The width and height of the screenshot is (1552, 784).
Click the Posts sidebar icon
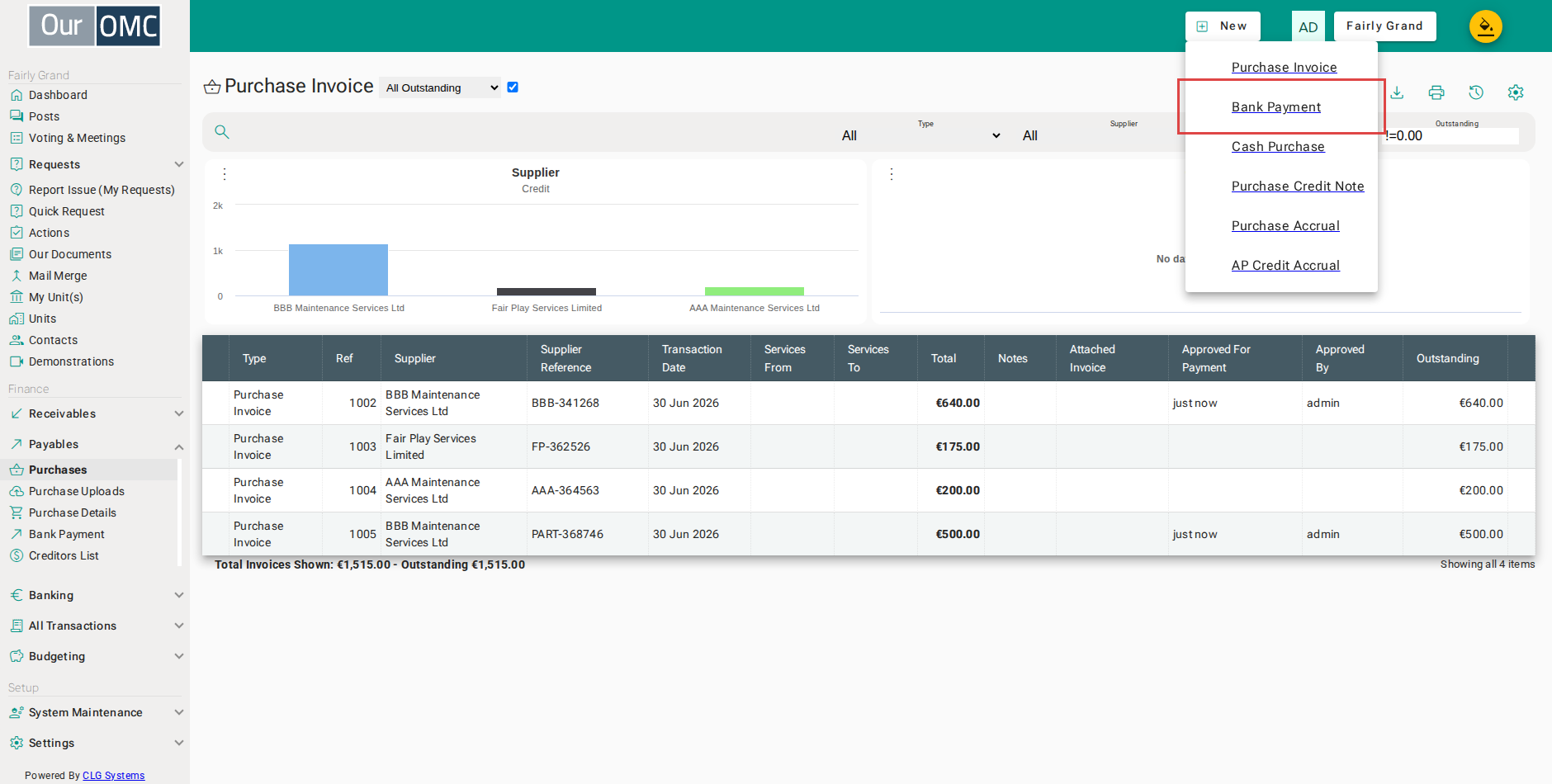(17, 116)
